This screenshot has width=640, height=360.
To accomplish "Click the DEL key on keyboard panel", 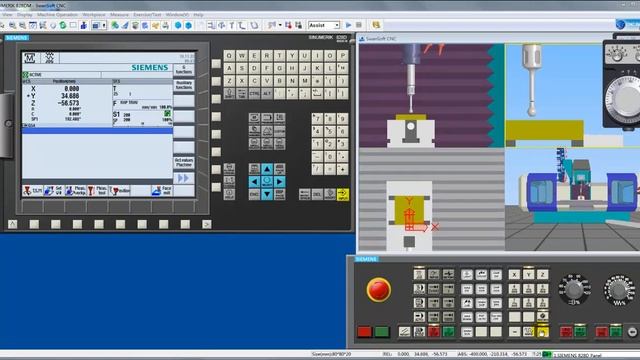I will 317,194.
